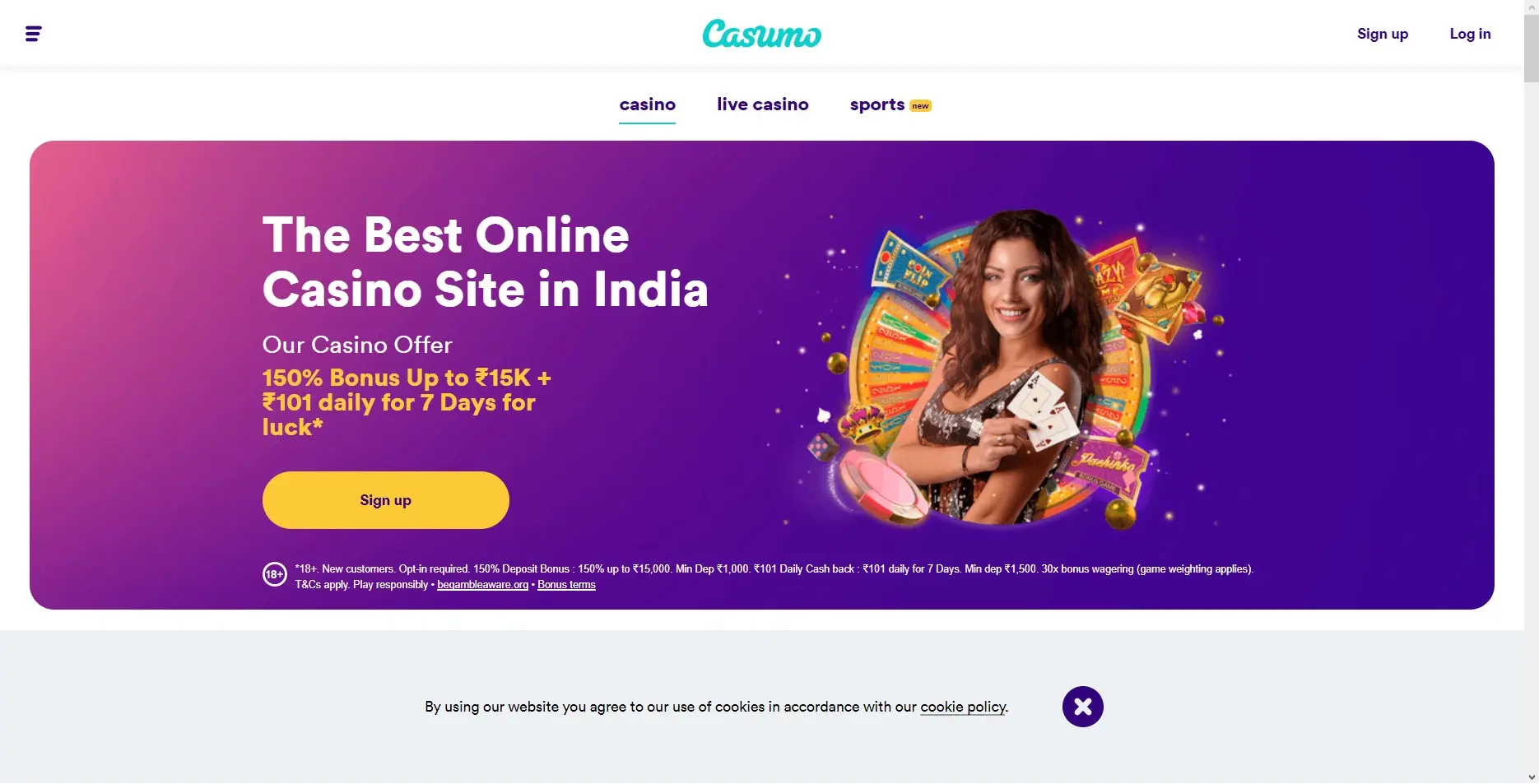
Task: Open the cookie policy link
Action: coord(963,707)
